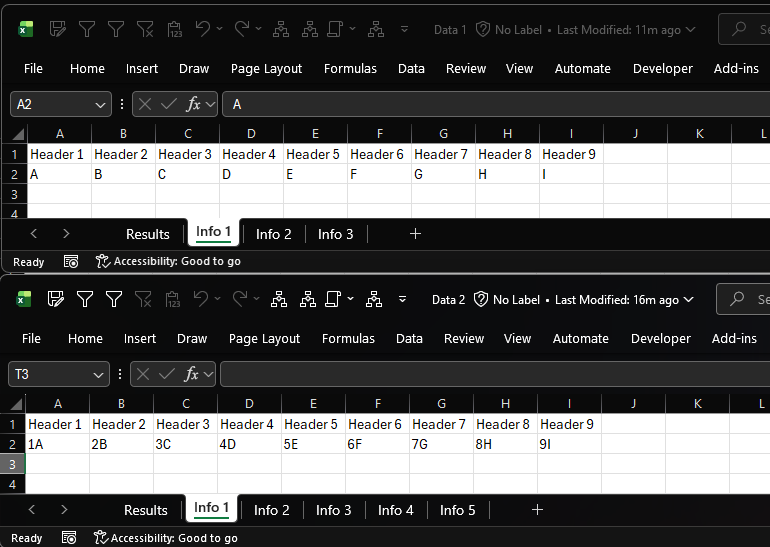This screenshot has height=547, width=770.
Task: Select Header 7 cell in Data 1
Action: pos(443,154)
